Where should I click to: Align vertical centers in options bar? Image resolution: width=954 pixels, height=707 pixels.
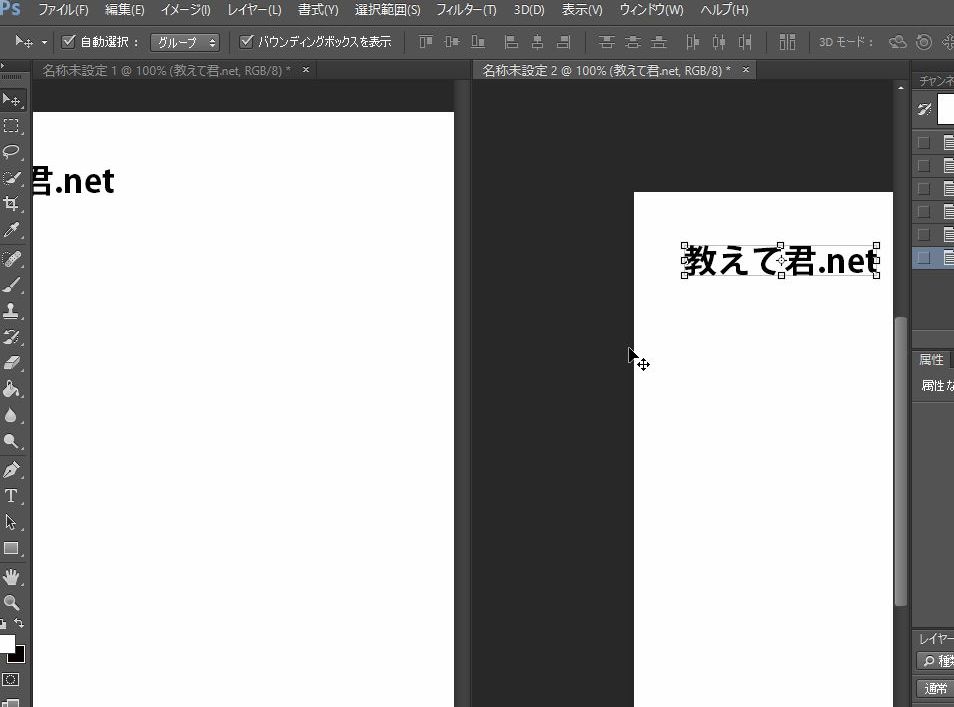[452, 42]
